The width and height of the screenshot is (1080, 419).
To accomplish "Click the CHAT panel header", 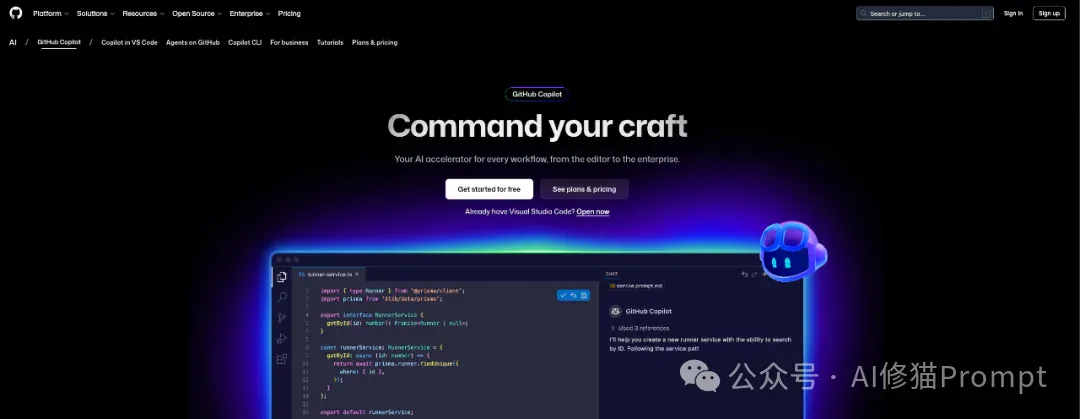I will pyautogui.click(x=612, y=274).
